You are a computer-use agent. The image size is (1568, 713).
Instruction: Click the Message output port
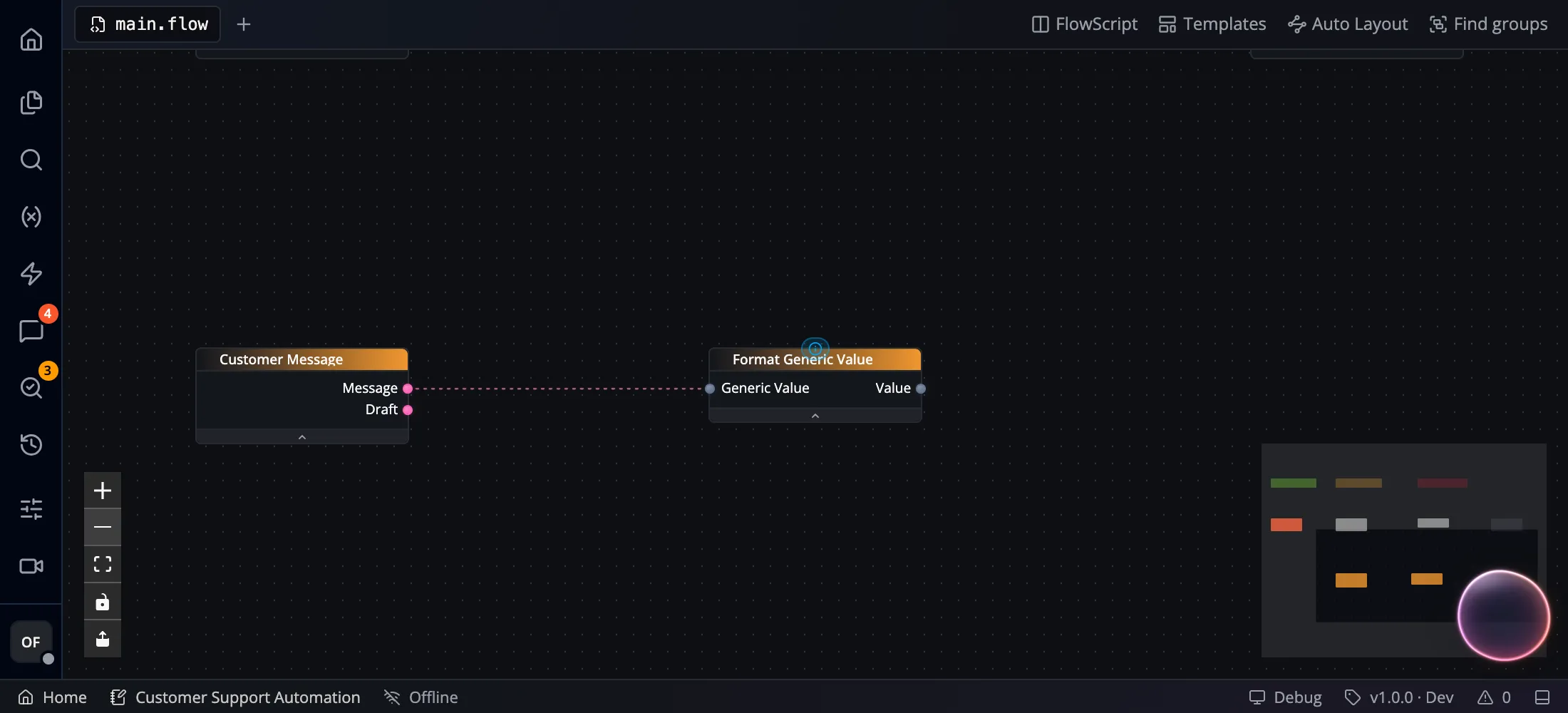tap(408, 389)
